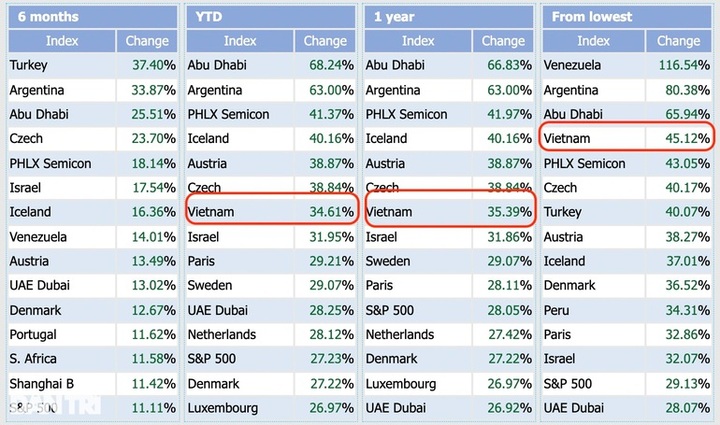Open Turkey in the 6 months table

coord(29,65)
